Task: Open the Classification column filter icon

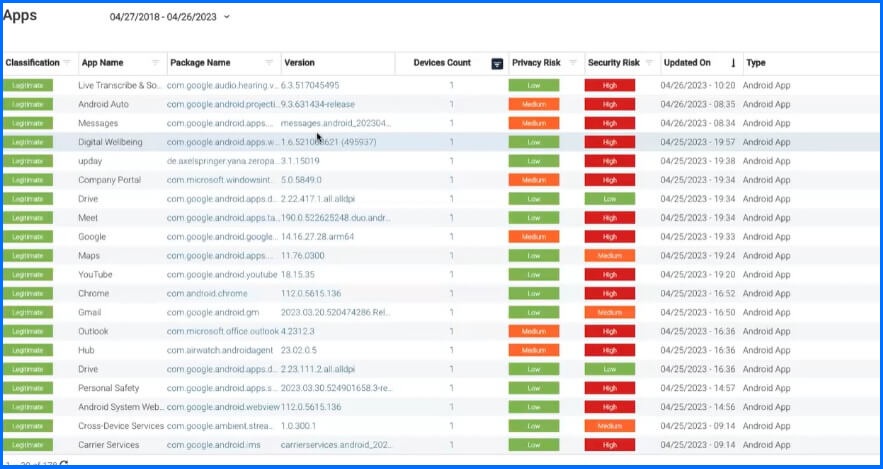Action: (x=67, y=62)
